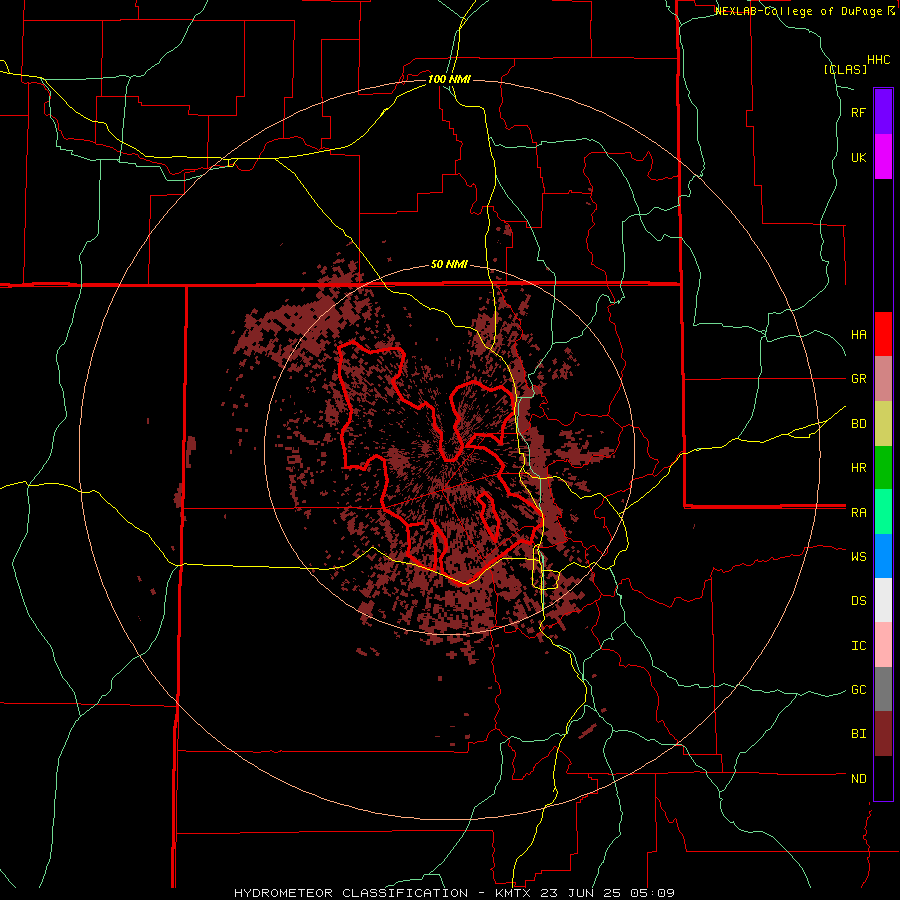Click the "GC" legend label

tap(858, 690)
